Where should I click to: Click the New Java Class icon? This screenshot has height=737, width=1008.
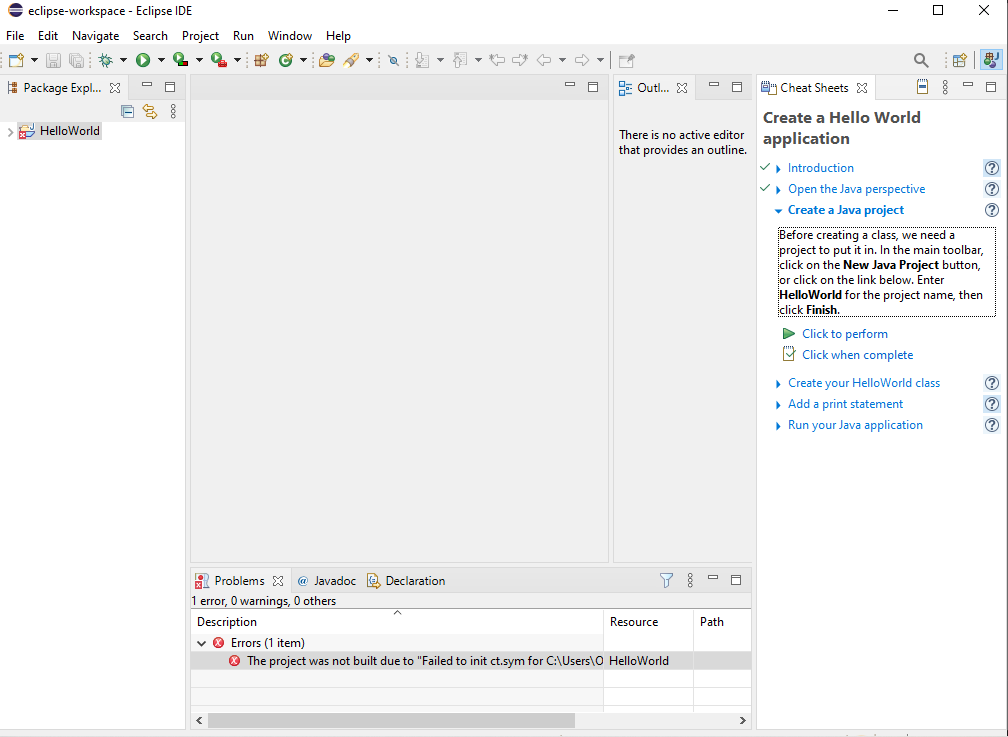coord(285,60)
